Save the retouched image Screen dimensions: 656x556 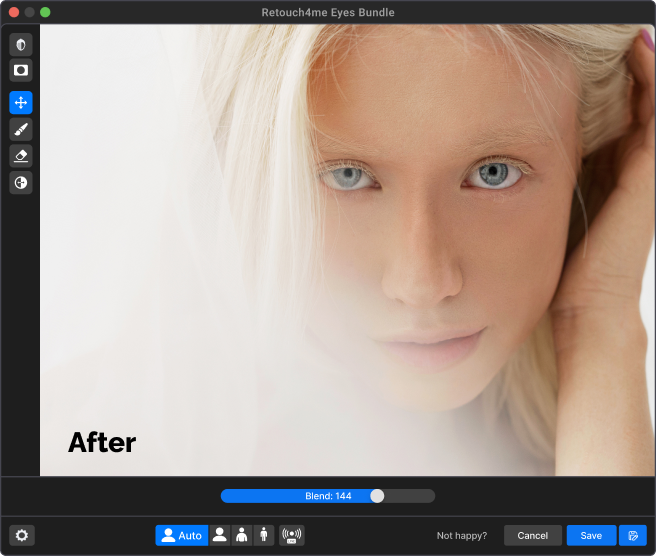pyautogui.click(x=591, y=536)
